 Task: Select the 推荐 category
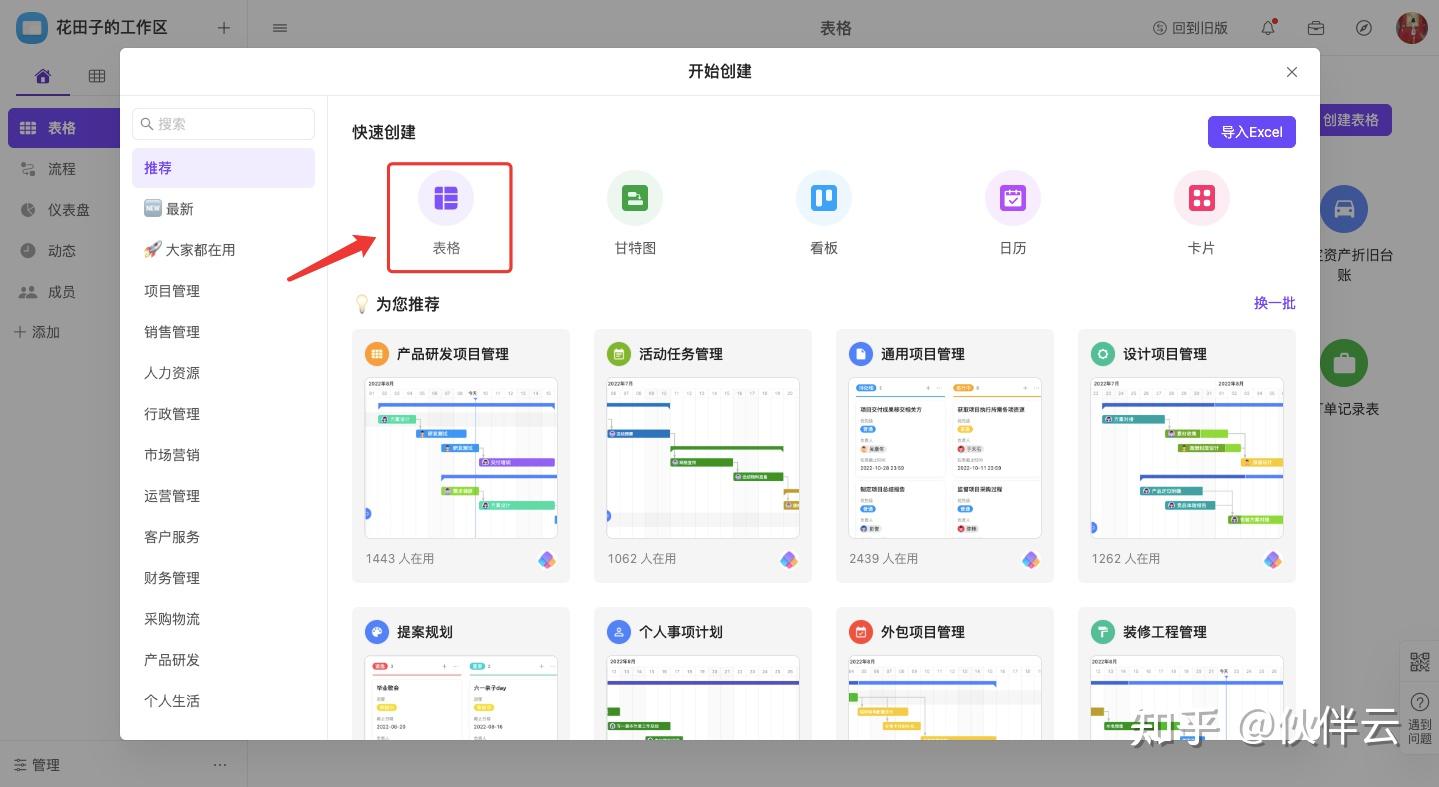click(x=223, y=168)
